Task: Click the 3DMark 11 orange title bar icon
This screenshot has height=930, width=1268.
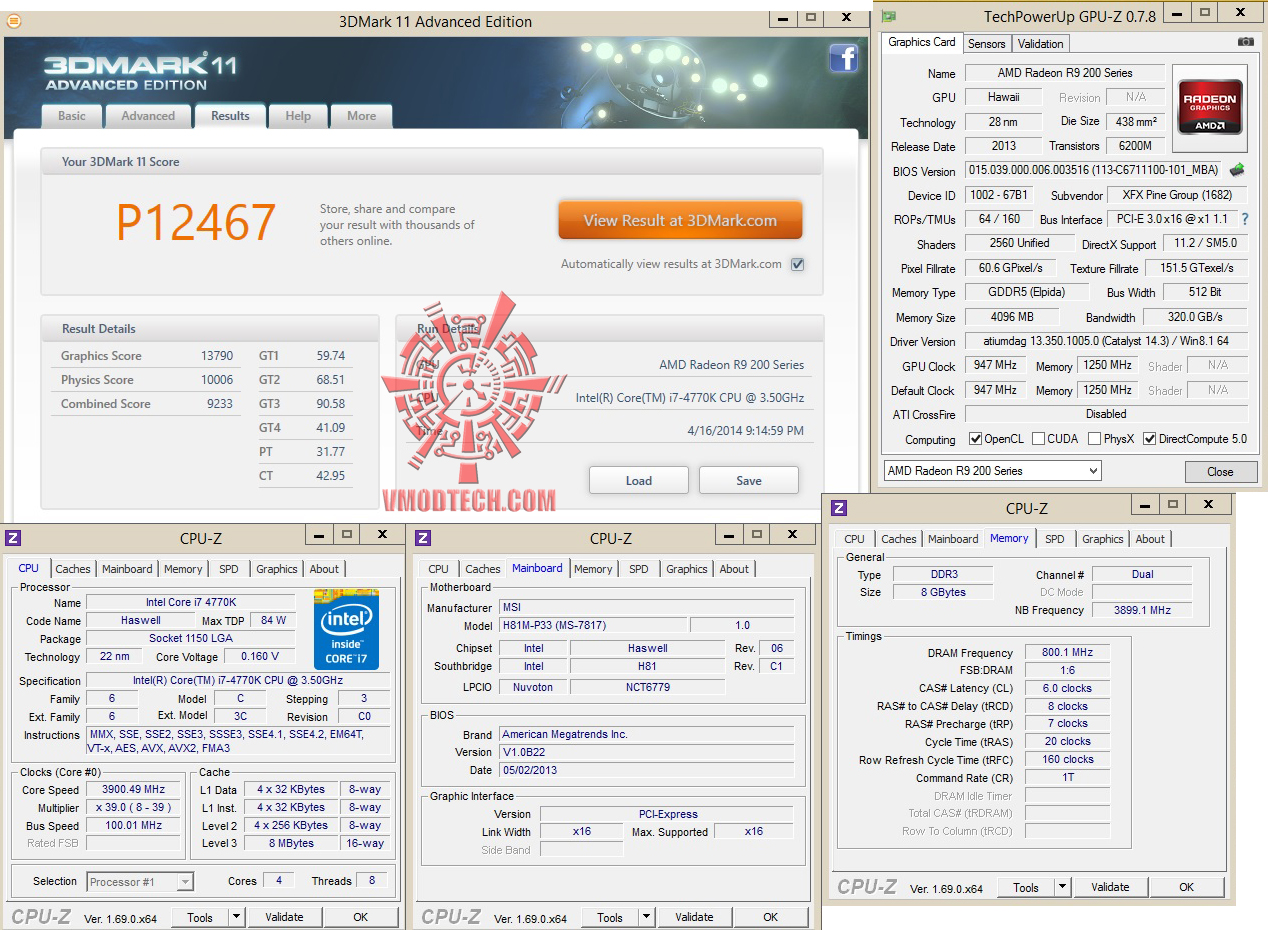Action: click(14, 20)
